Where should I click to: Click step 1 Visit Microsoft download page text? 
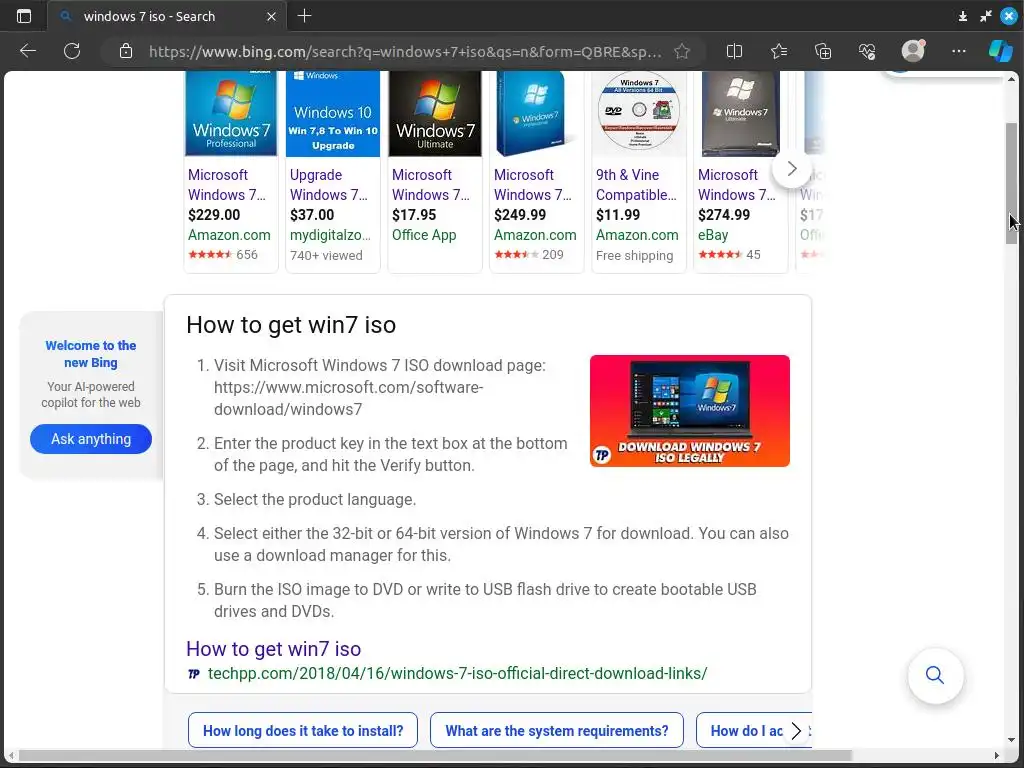coord(380,387)
